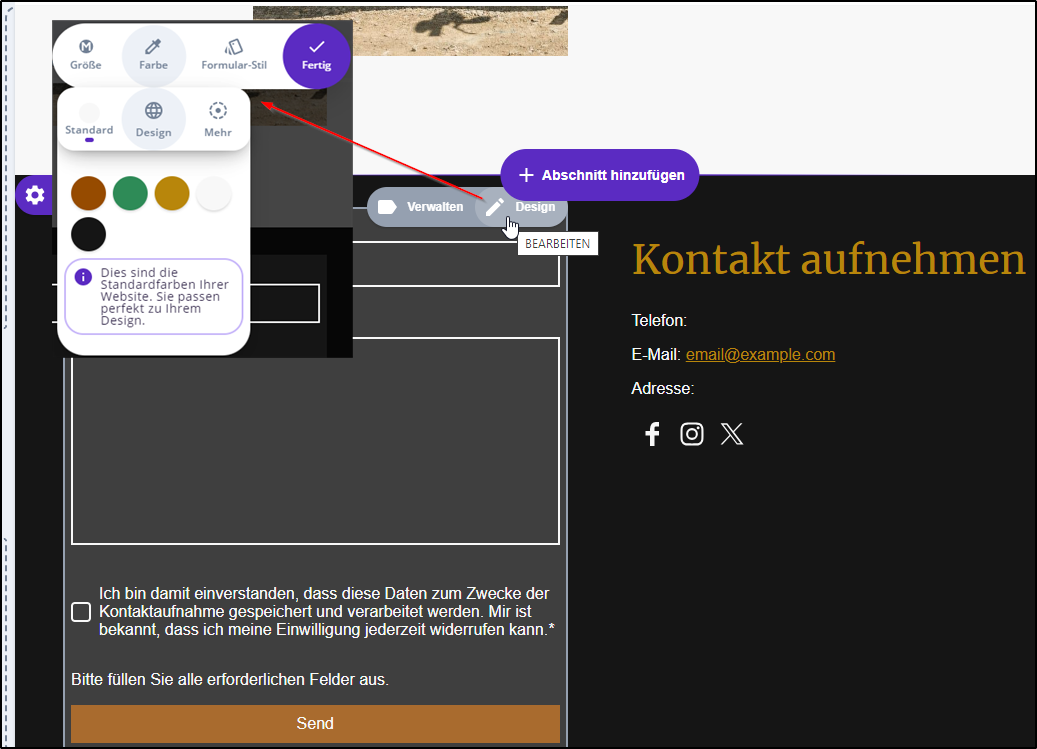Click the Abschnitt hinzufügen button

(599, 175)
